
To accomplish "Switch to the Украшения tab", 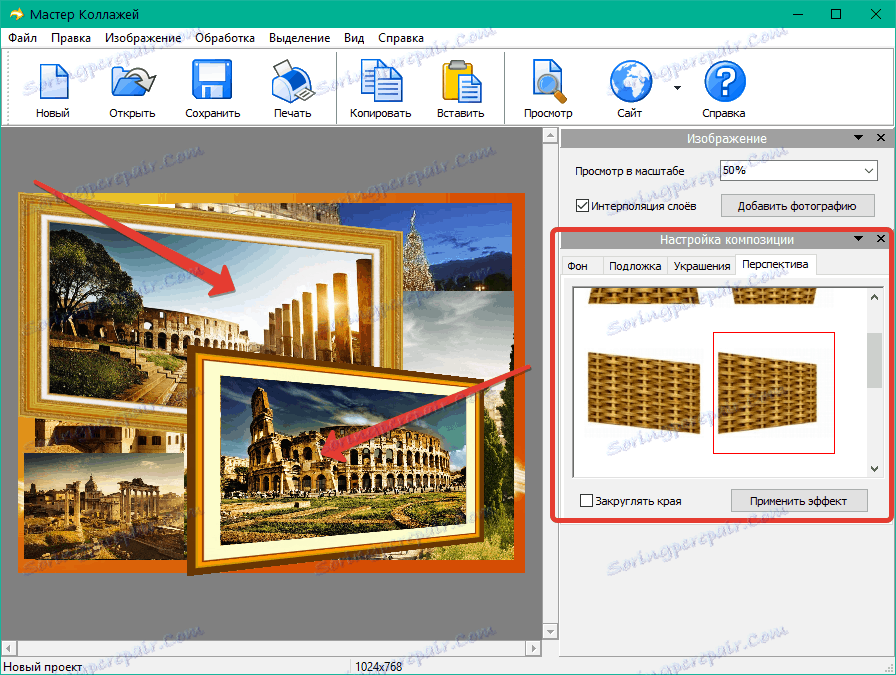I will (x=702, y=266).
